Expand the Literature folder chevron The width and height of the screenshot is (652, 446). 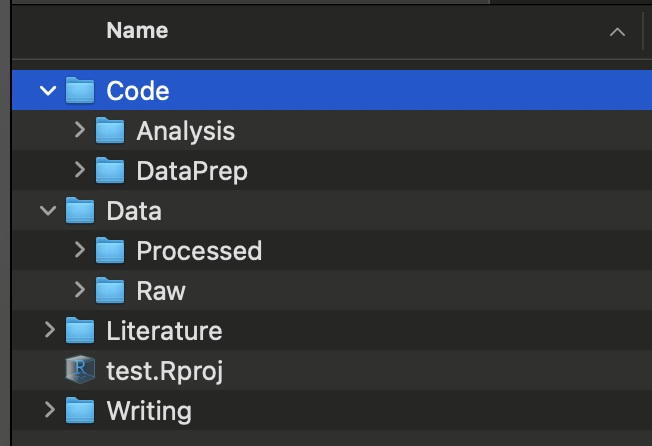click(x=47, y=330)
